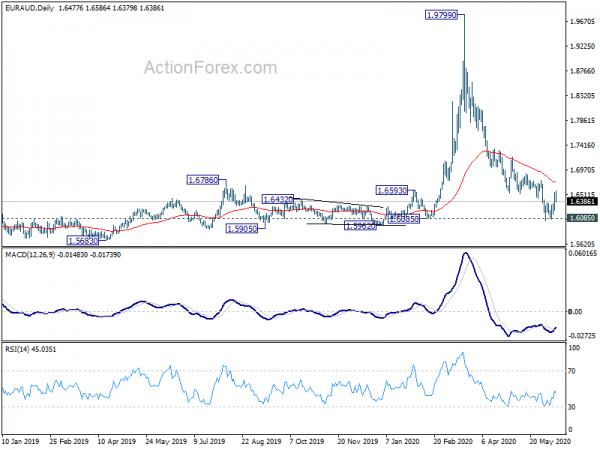The width and height of the screenshot is (600, 450).
Task: Click the 7 Oct 2019 date marker
Action: point(307,441)
